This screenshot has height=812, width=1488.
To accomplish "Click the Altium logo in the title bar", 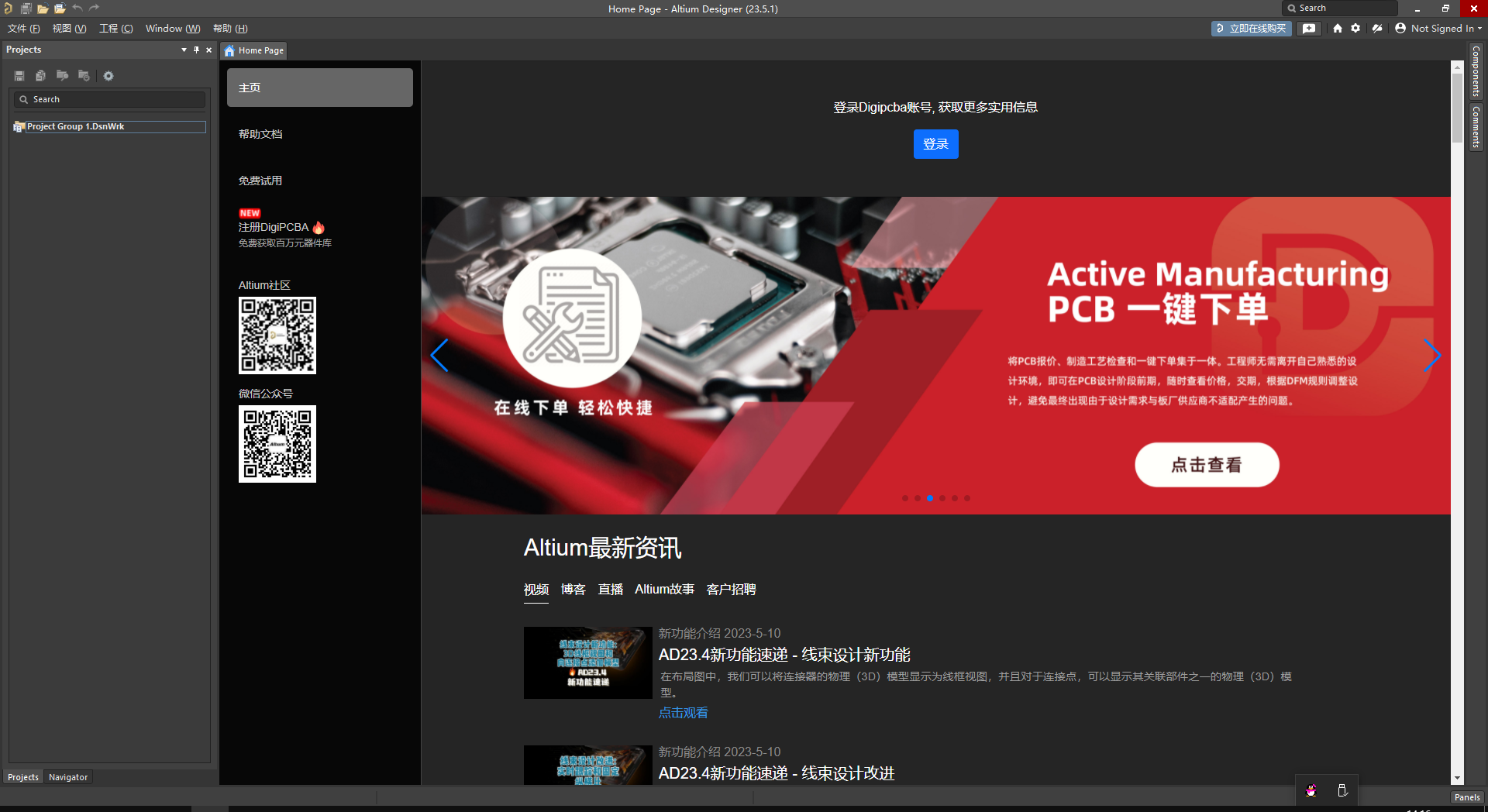I will click(x=8, y=9).
